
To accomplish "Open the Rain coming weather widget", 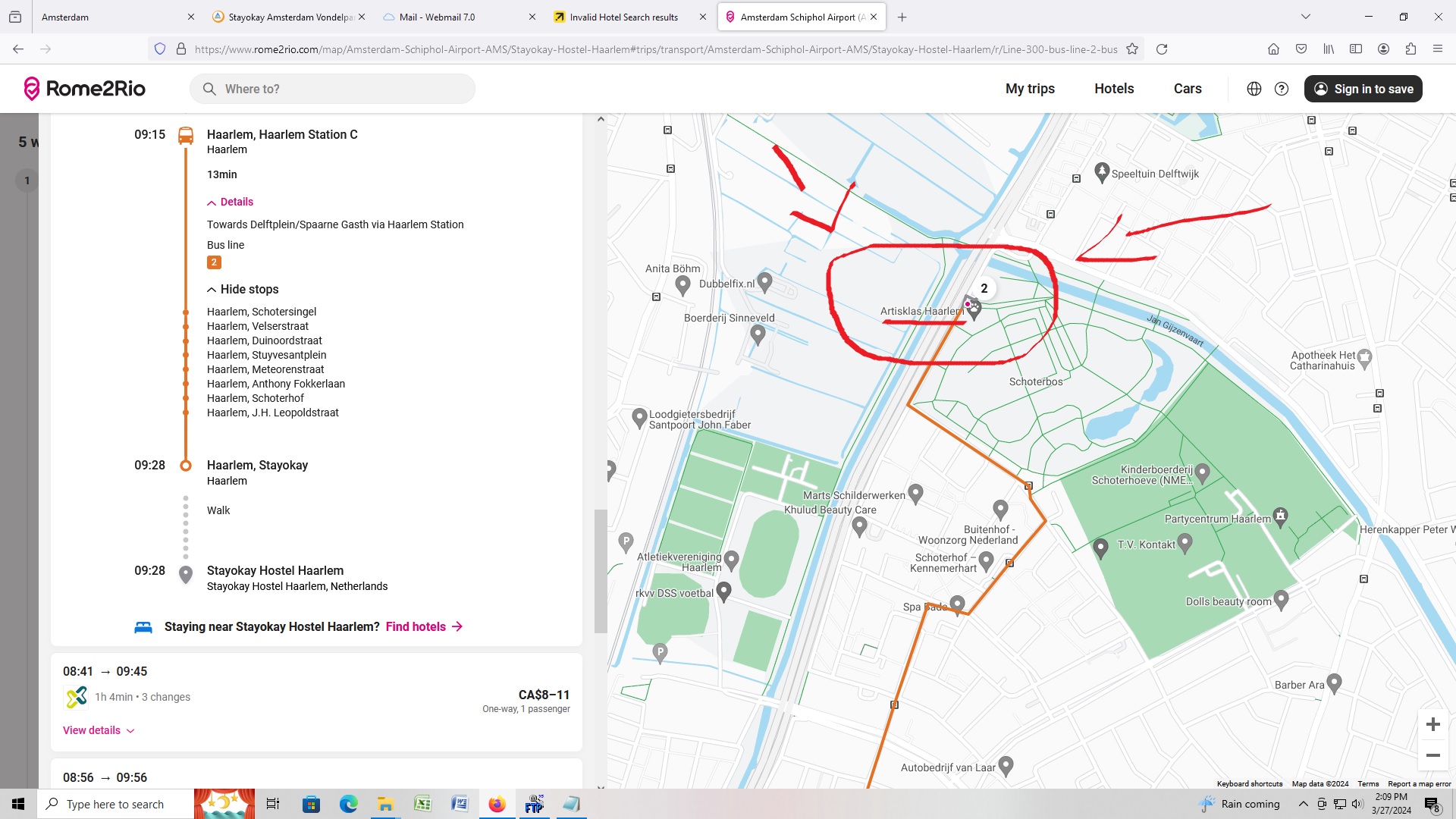I will (x=1239, y=804).
